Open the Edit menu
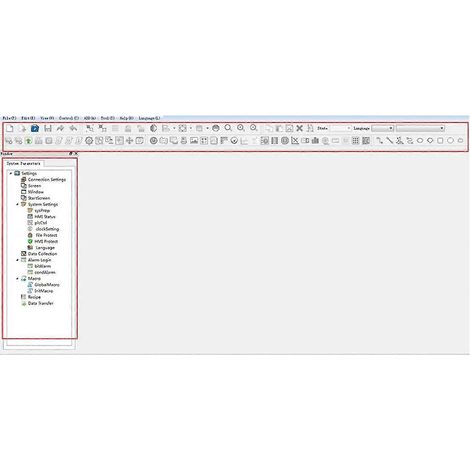This screenshot has height=470, width=470. (x=28, y=118)
